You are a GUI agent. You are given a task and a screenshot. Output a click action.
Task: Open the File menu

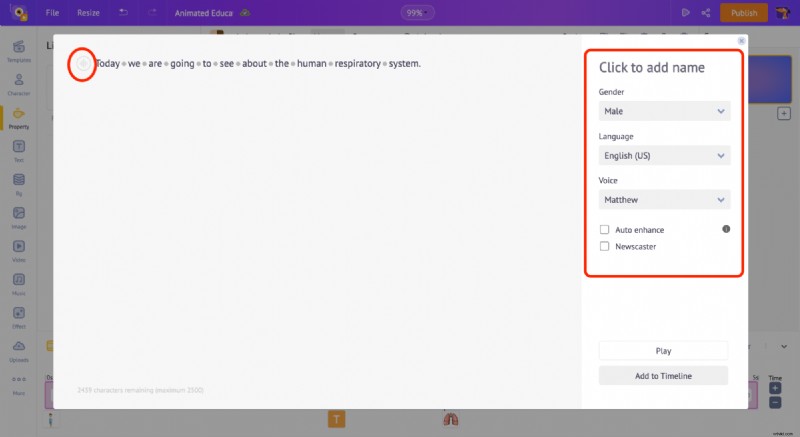click(x=52, y=13)
